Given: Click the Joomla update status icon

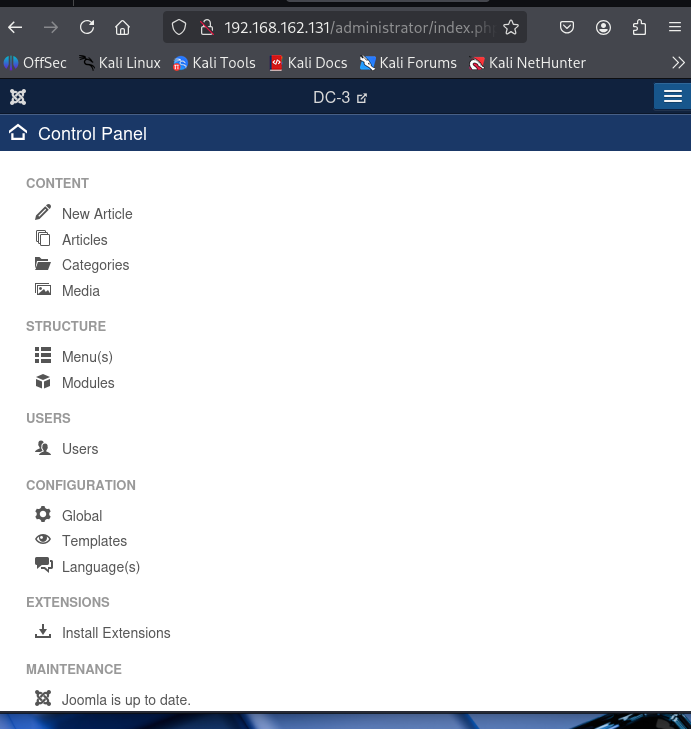Looking at the screenshot, I should point(43,698).
